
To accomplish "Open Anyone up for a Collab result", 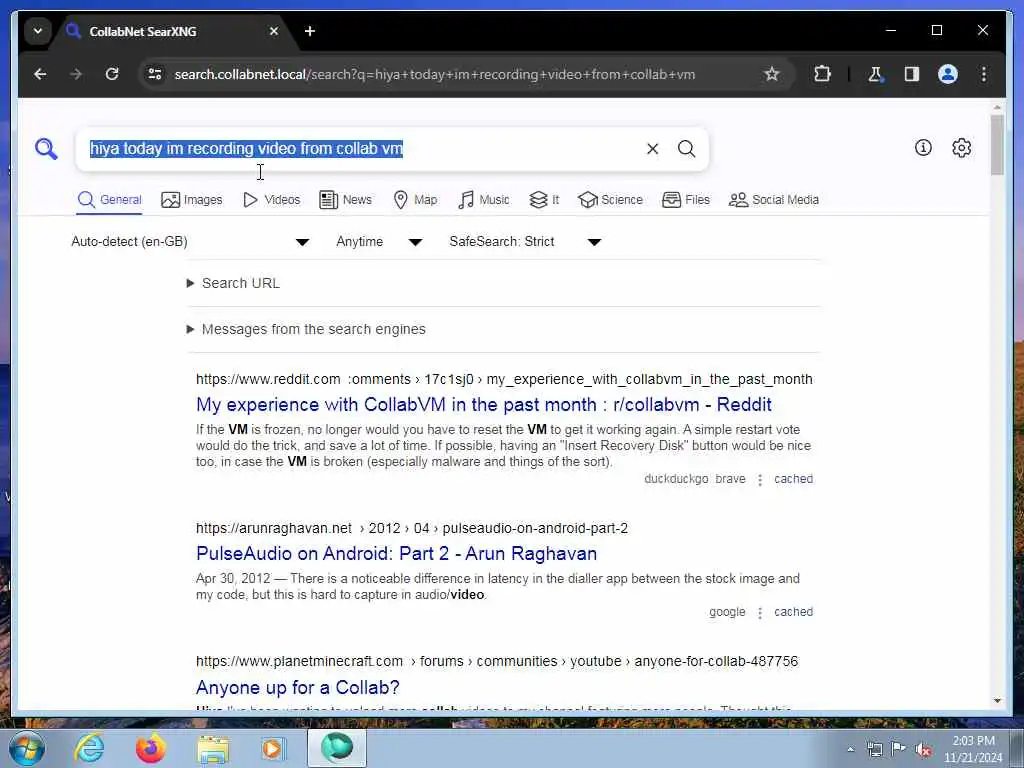I will click(x=297, y=688).
